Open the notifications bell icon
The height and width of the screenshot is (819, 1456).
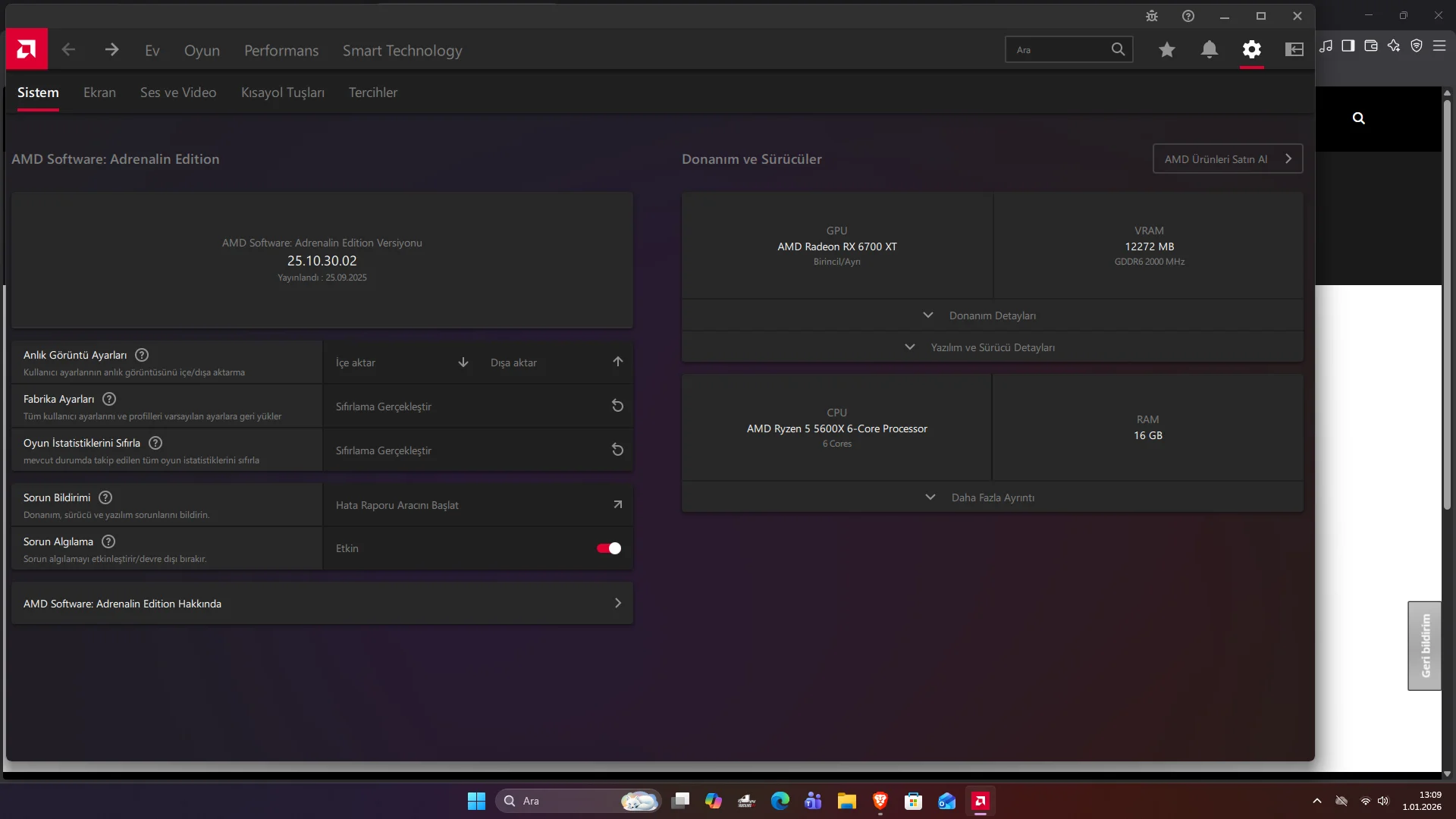pyautogui.click(x=1209, y=50)
